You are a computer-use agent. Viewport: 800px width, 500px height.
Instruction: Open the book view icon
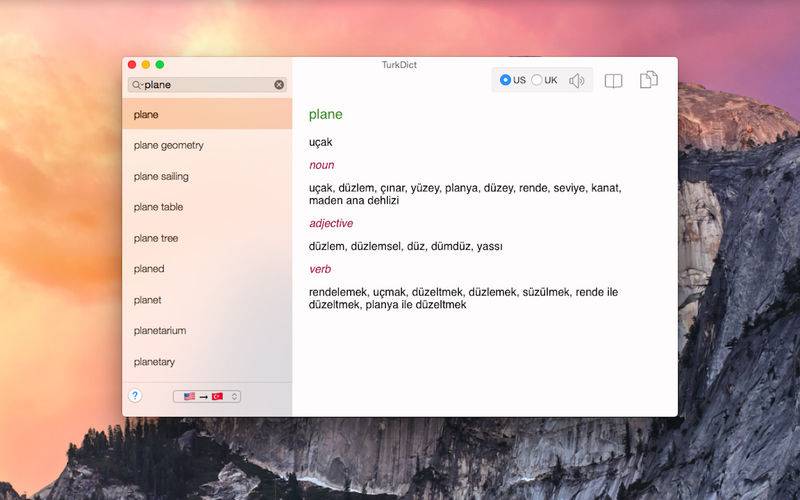pyautogui.click(x=613, y=81)
